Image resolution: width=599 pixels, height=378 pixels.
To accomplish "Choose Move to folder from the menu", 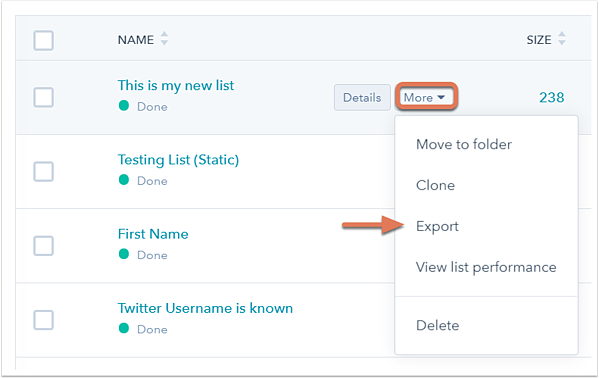I will [x=464, y=144].
